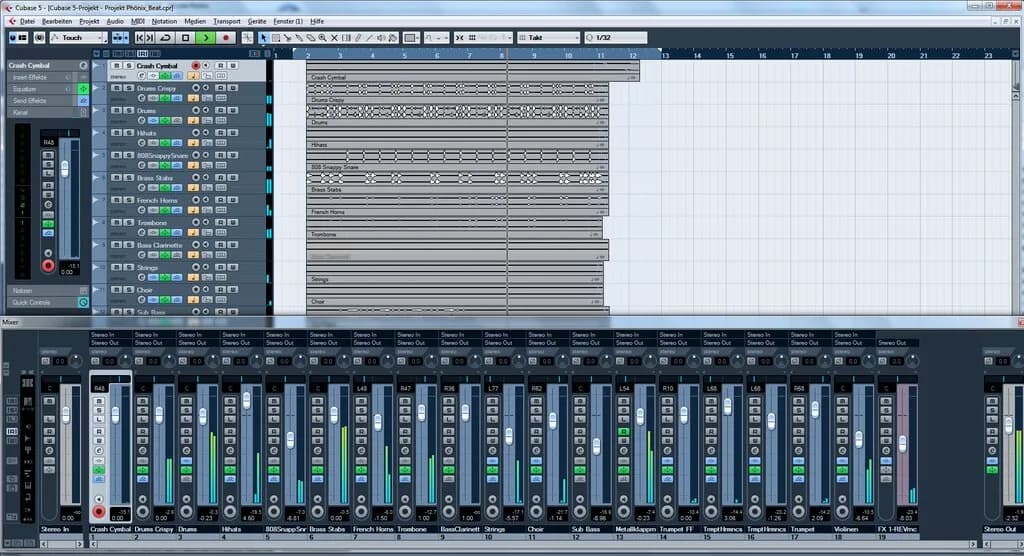Click the mixer horizontal scrollbar right arrow

point(972,544)
